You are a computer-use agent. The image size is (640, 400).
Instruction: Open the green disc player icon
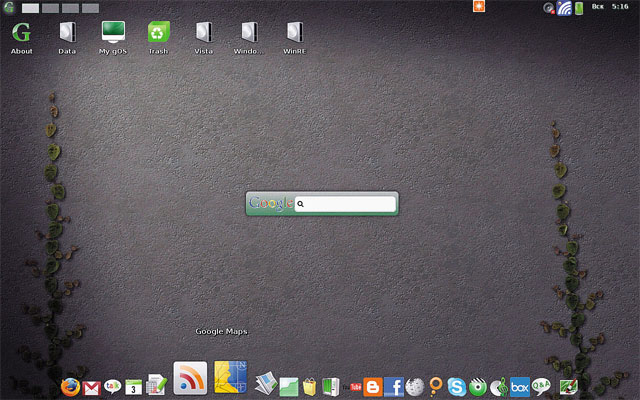478,387
